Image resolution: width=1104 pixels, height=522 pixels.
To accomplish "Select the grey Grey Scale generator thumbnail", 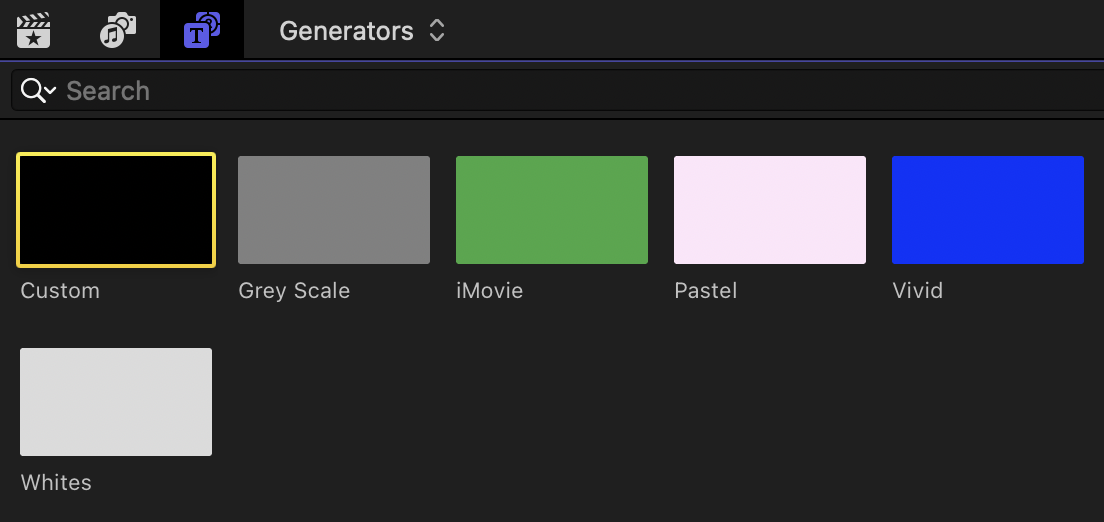I will tap(334, 210).
